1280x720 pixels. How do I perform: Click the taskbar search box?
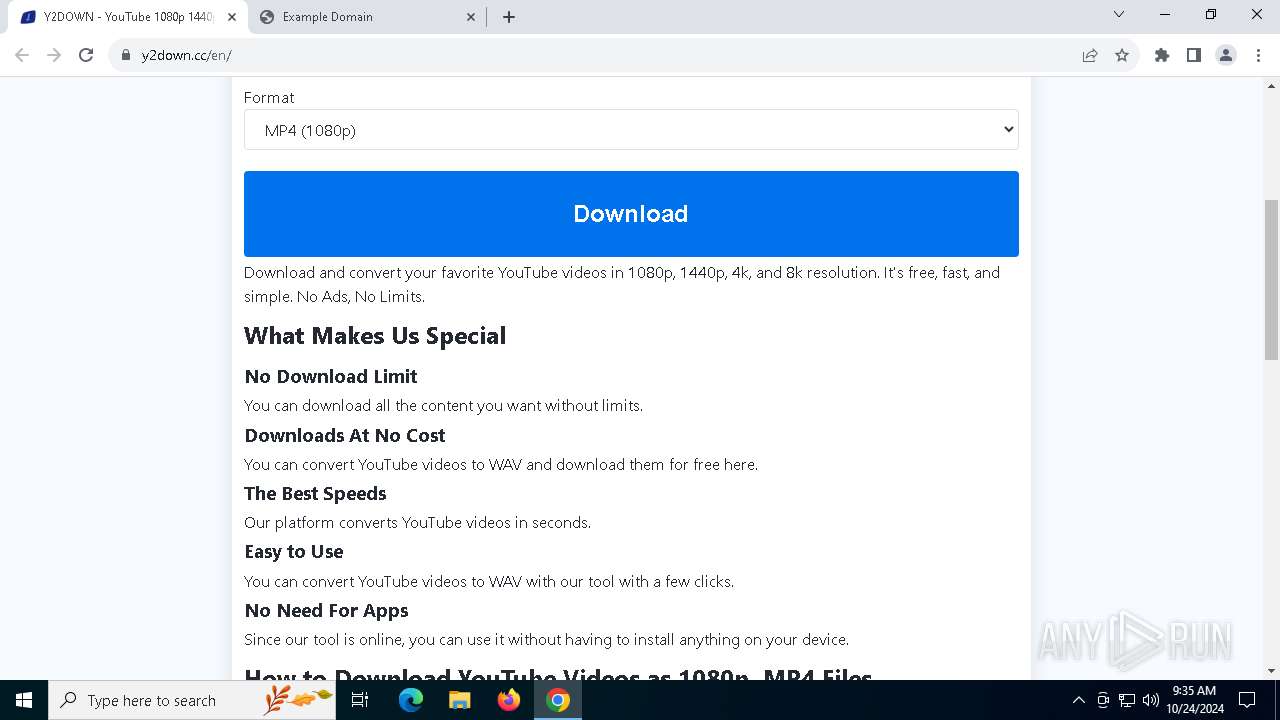point(193,700)
